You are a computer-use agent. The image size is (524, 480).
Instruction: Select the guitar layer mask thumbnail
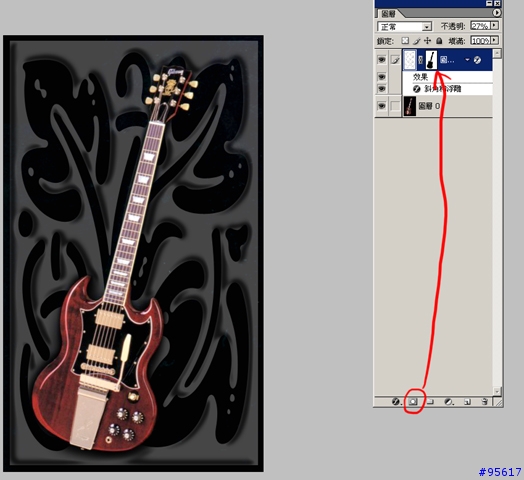431,60
